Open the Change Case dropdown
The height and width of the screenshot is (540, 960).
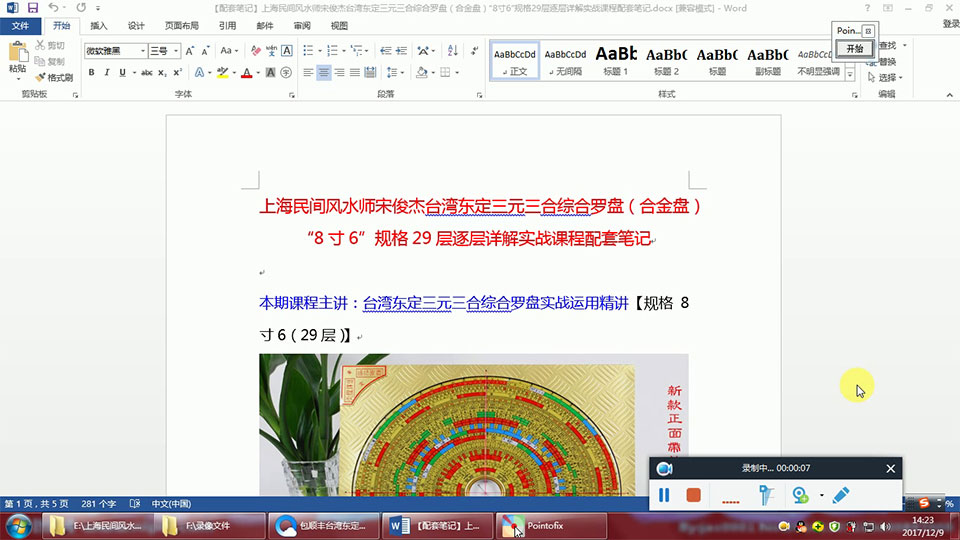point(229,51)
